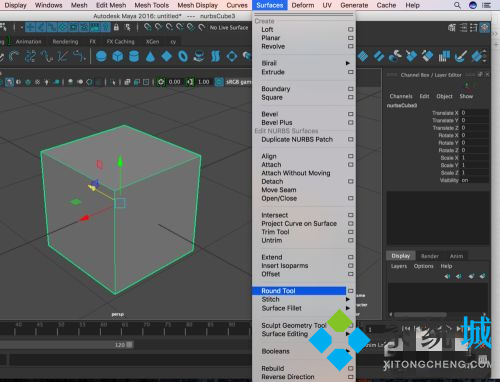This screenshot has width=500, height=382.
Task: Choose Round Tool from the Surfaces menu
Action: pos(278,291)
